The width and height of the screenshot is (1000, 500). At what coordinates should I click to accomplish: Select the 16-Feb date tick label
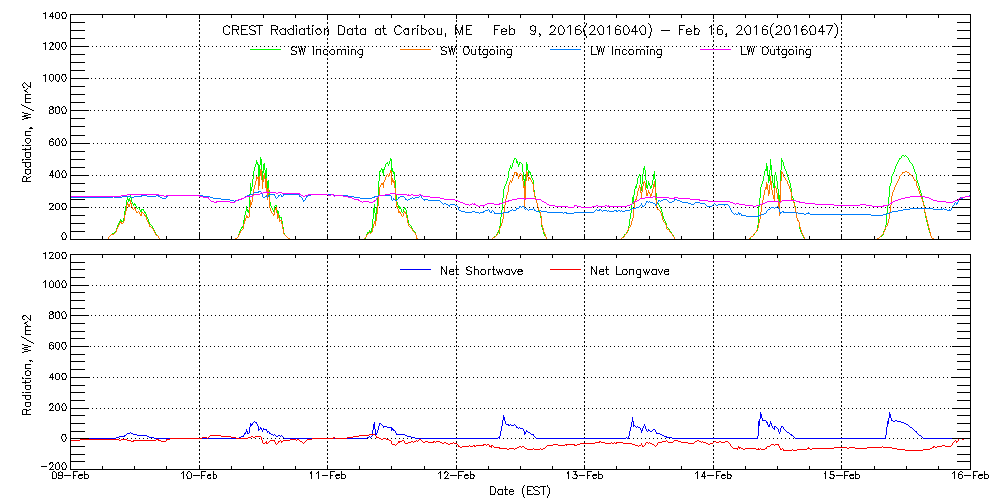[969, 478]
